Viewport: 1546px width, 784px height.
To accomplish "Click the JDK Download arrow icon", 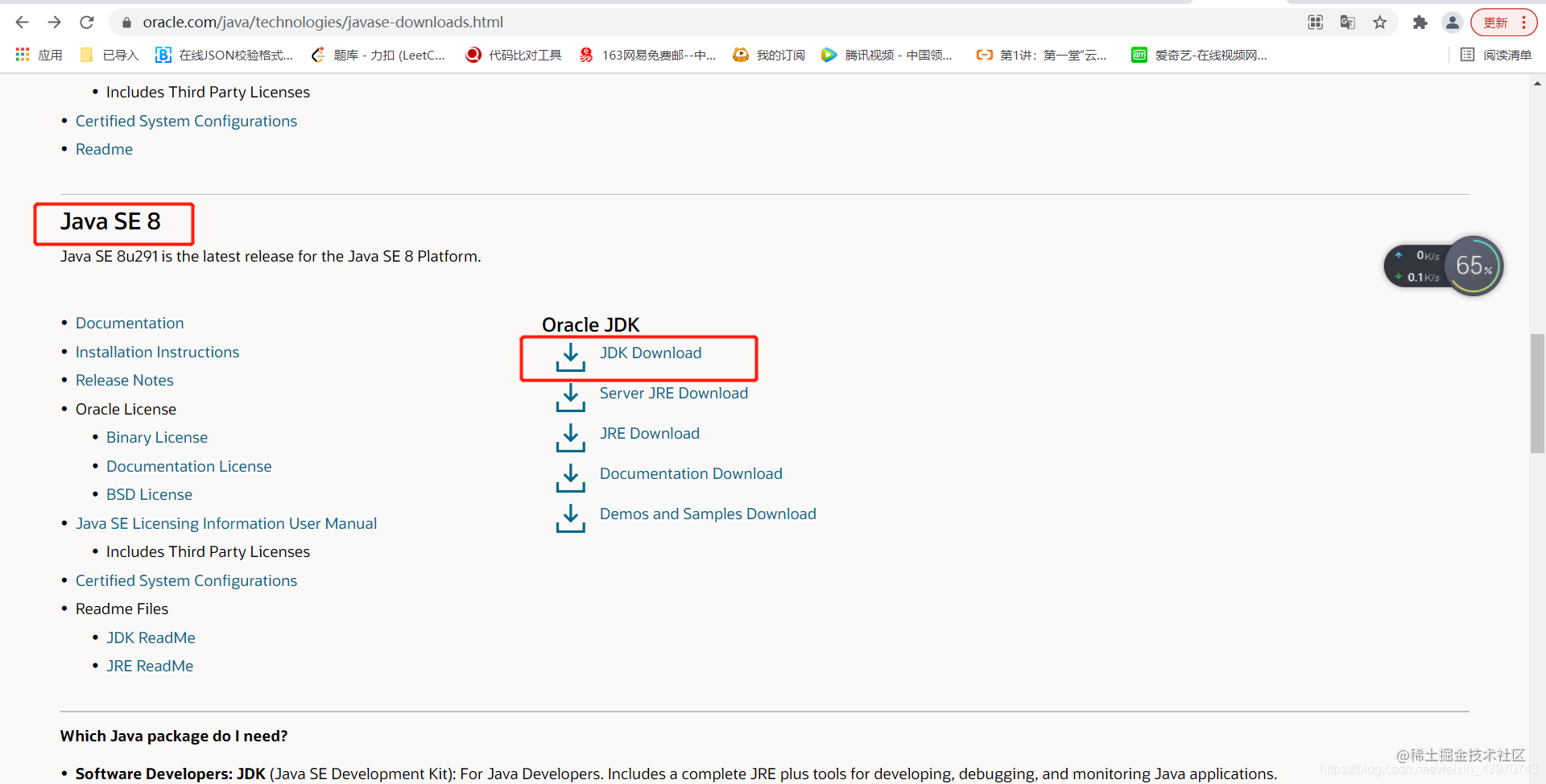I will click(571, 357).
